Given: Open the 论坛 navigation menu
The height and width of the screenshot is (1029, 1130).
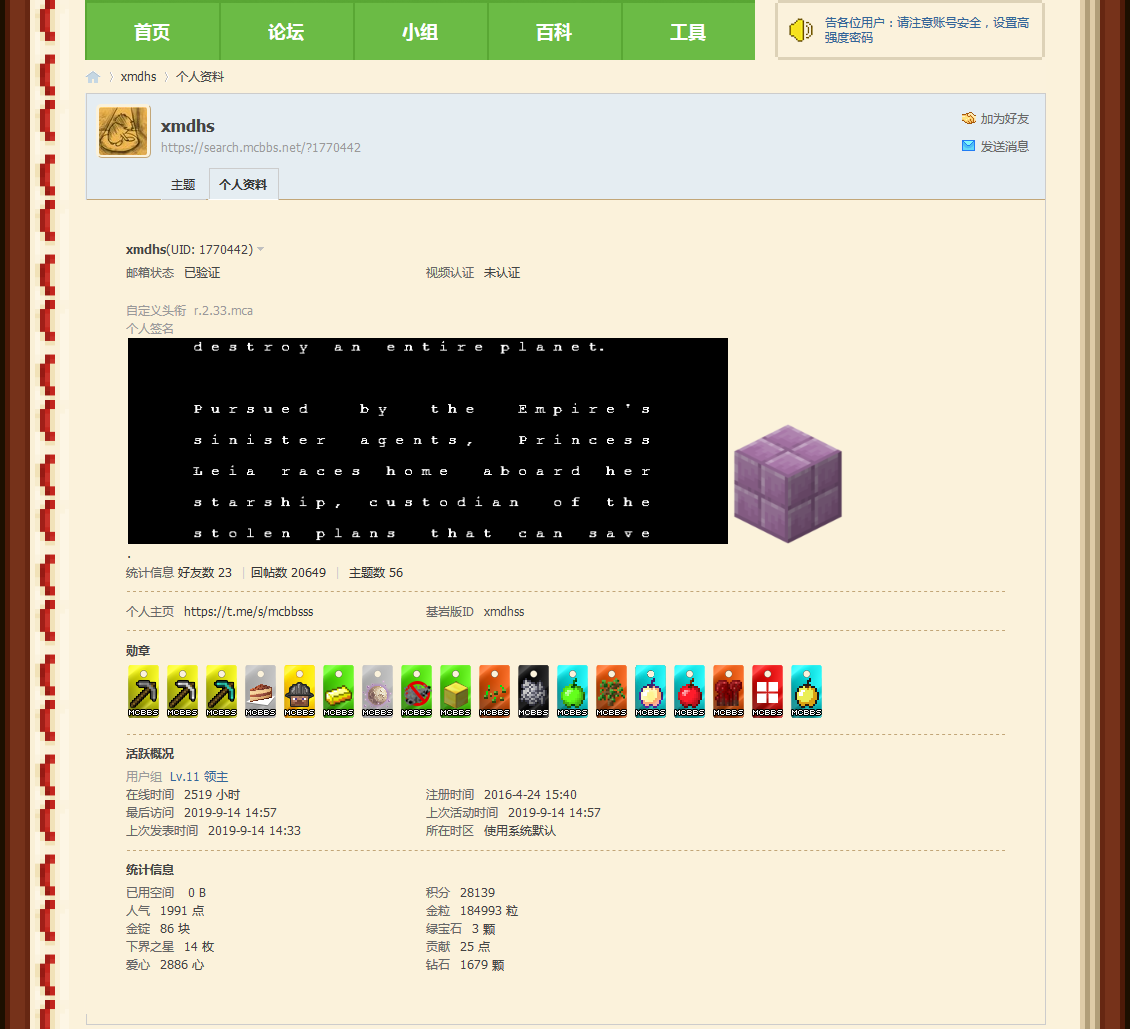Looking at the screenshot, I should click(x=286, y=32).
